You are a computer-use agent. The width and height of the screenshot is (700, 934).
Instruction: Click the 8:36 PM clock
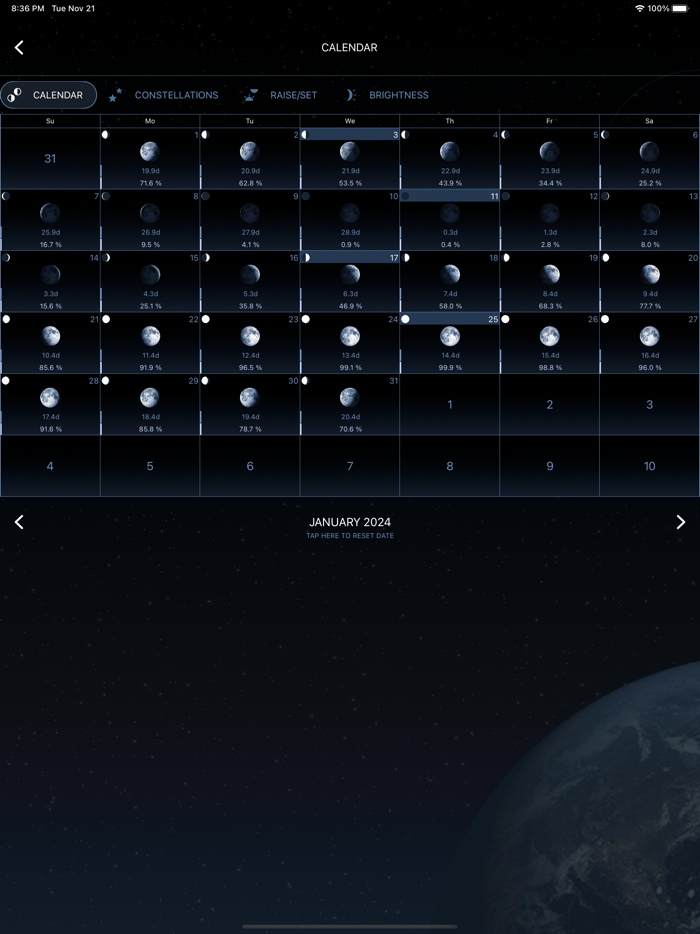28,8
